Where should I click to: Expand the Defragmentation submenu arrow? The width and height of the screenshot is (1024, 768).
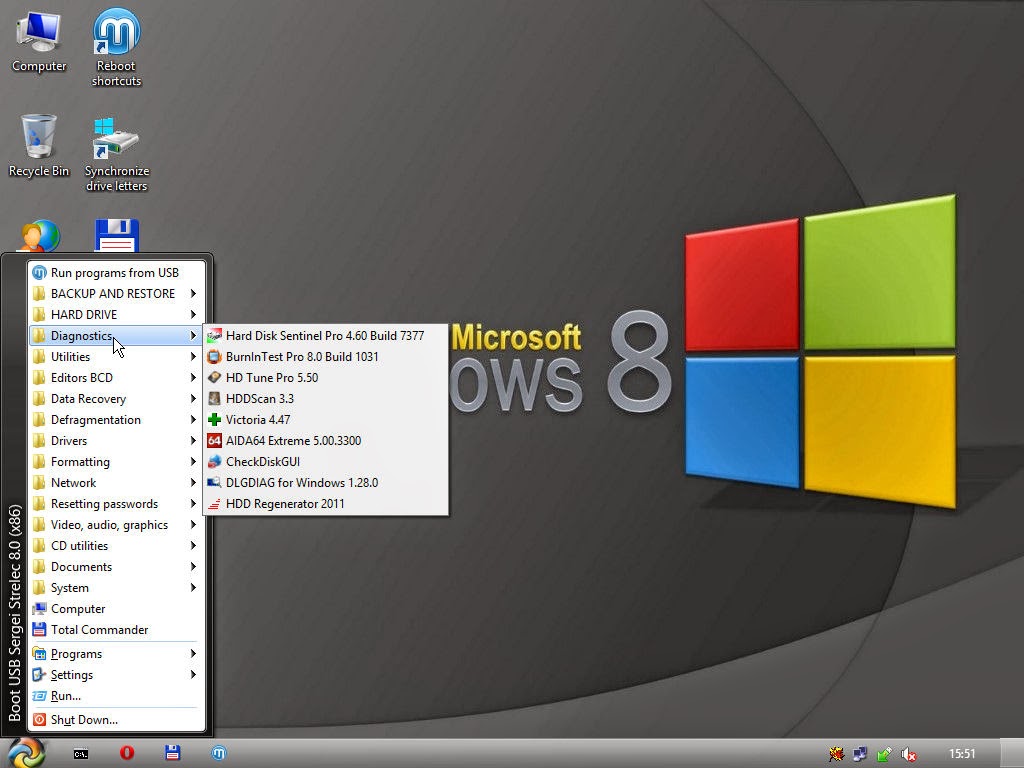pos(193,419)
